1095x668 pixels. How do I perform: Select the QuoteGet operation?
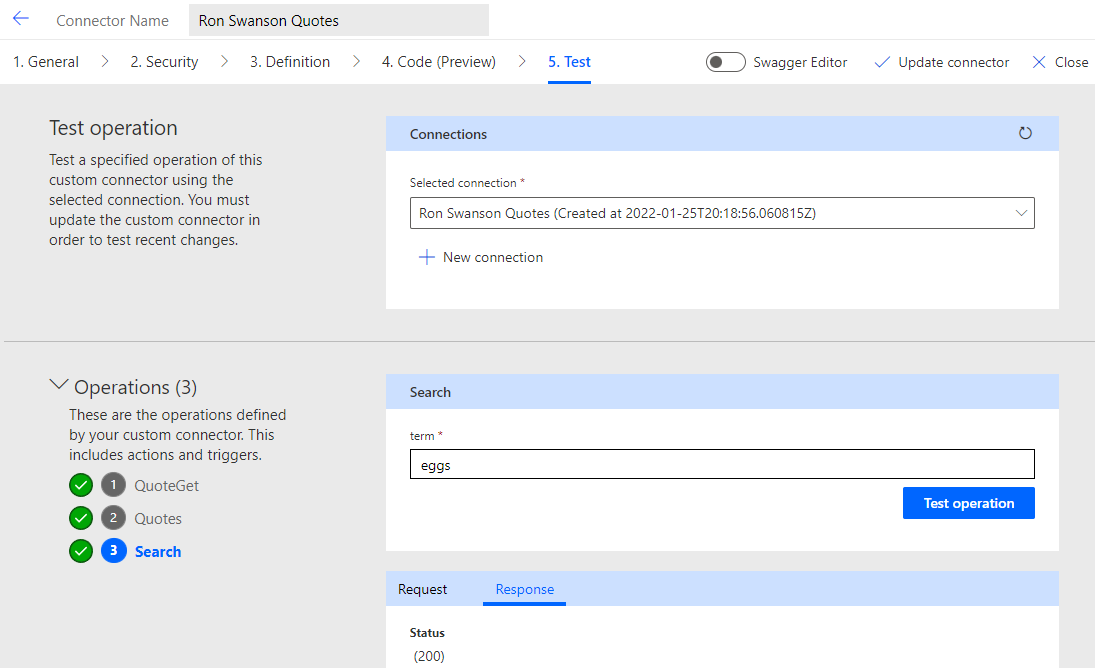(x=166, y=486)
